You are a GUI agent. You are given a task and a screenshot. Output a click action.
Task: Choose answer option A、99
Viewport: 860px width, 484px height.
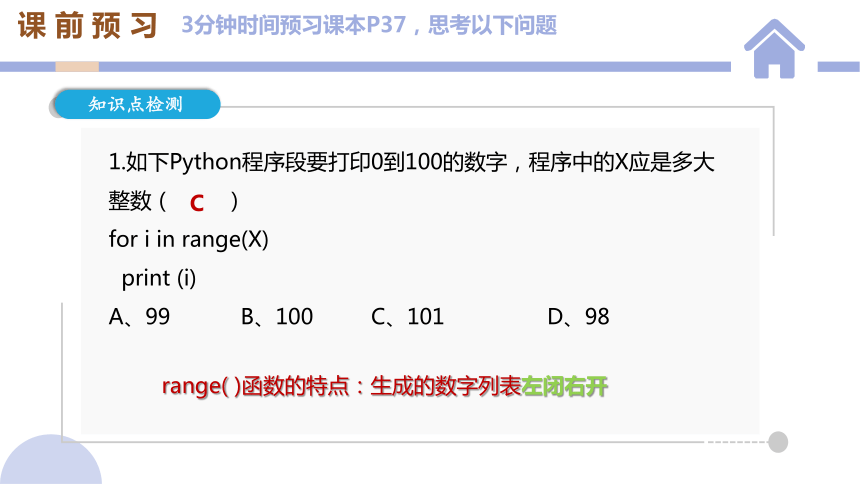139,317
